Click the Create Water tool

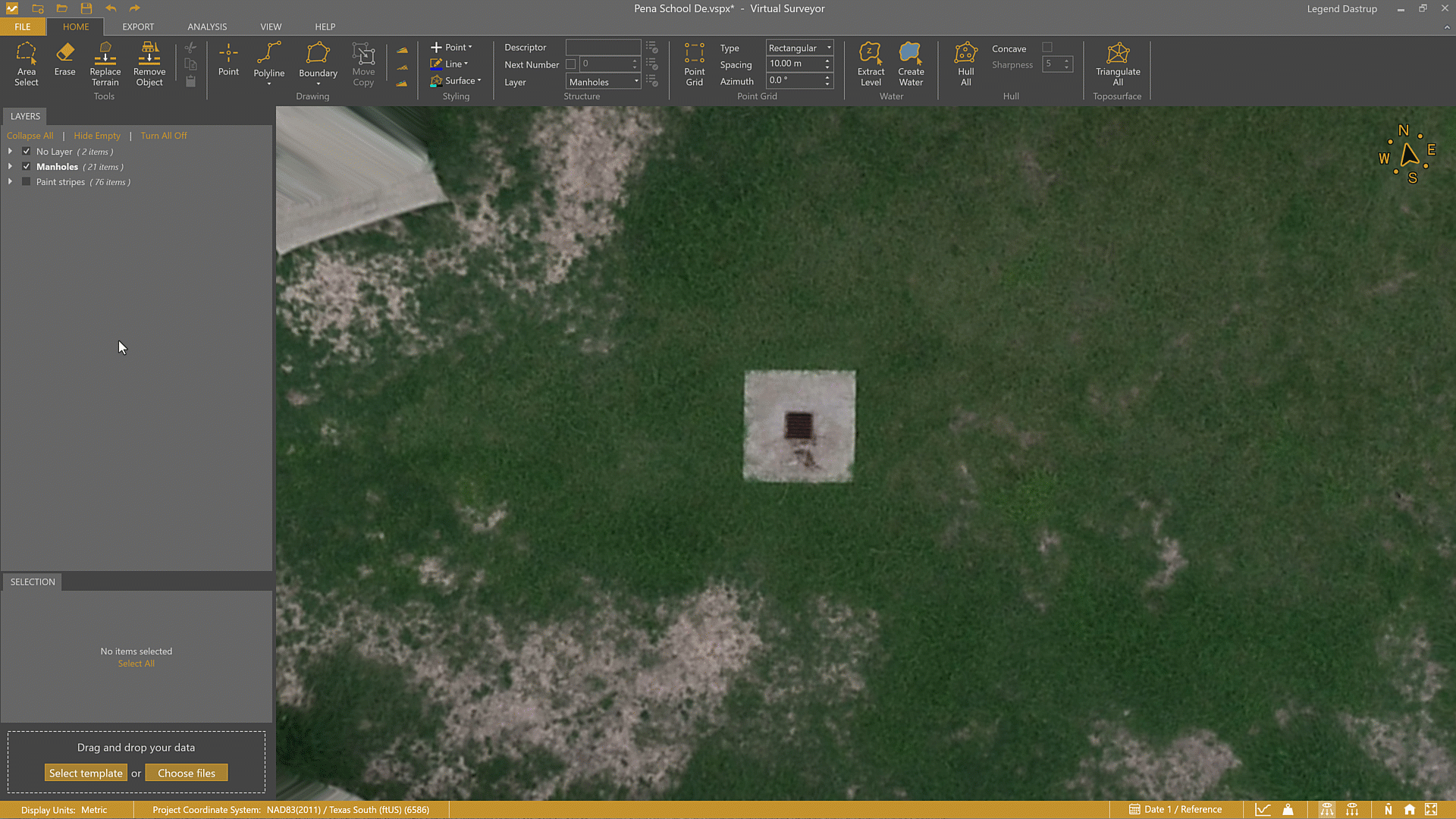[911, 64]
